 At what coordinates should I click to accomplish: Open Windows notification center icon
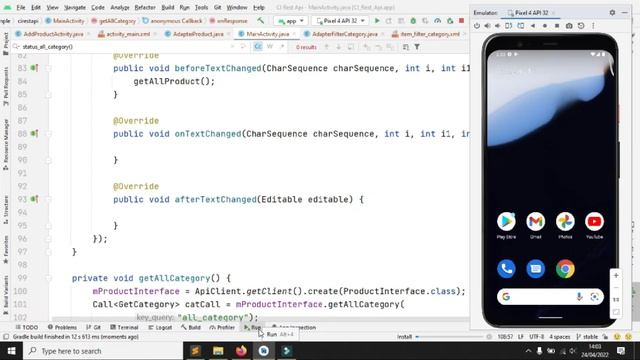click(621, 351)
